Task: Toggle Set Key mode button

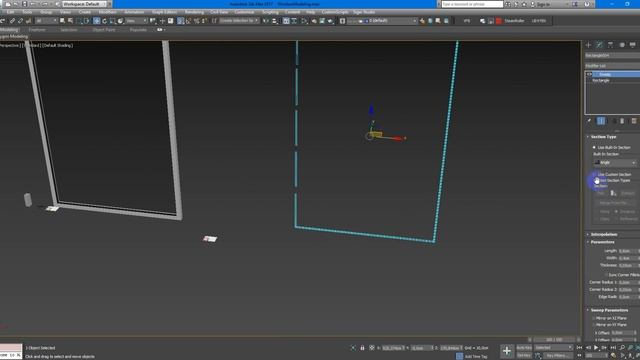Action: [524, 356]
